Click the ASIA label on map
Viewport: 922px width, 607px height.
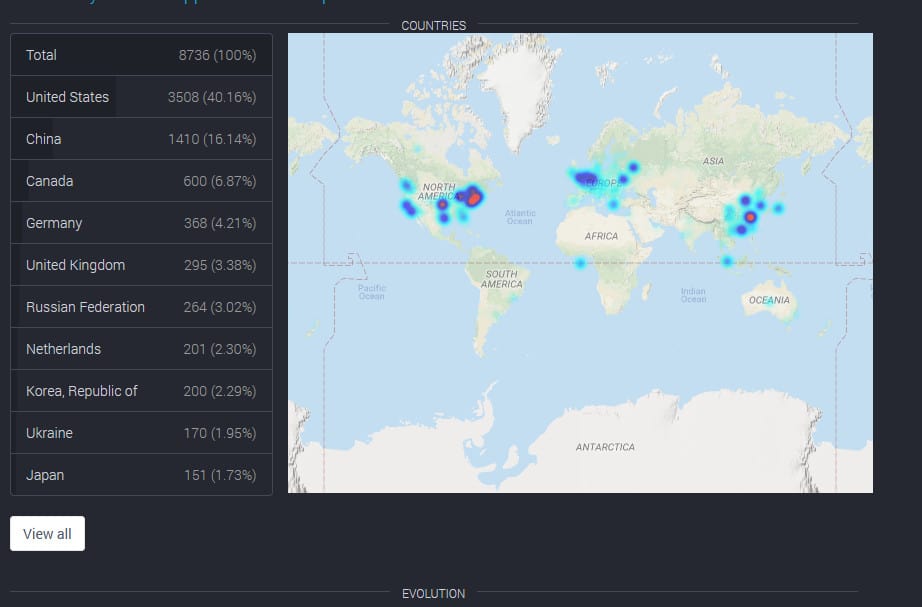(x=713, y=161)
